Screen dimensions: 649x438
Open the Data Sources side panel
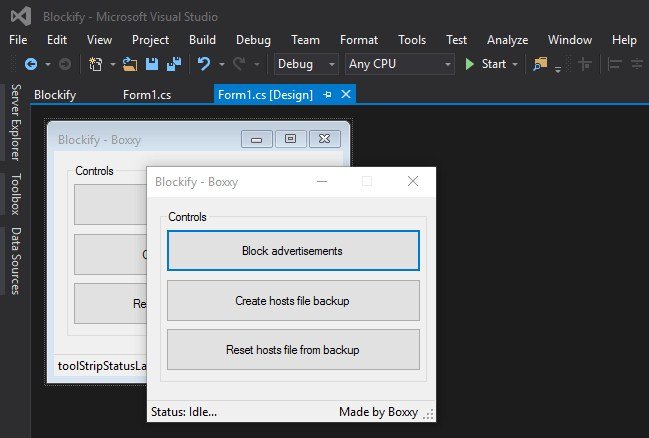point(15,261)
